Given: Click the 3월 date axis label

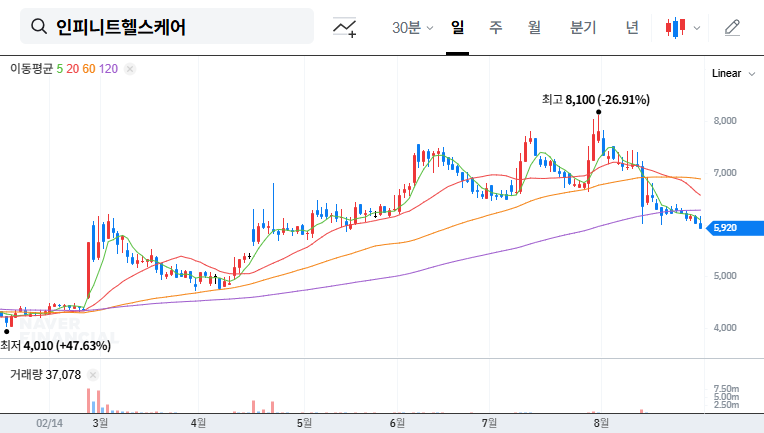Looking at the screenshot, I should (x=100, y=423).
